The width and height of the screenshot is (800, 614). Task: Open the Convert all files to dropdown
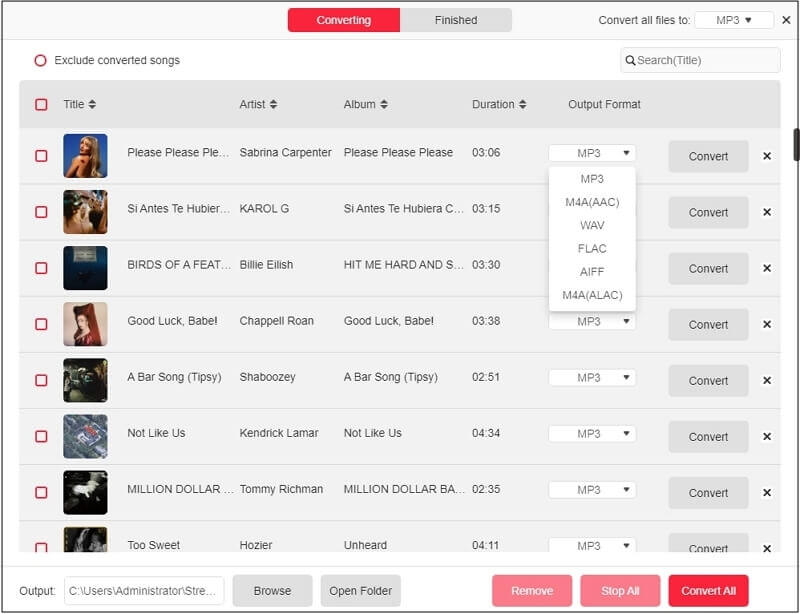[733, 20]
